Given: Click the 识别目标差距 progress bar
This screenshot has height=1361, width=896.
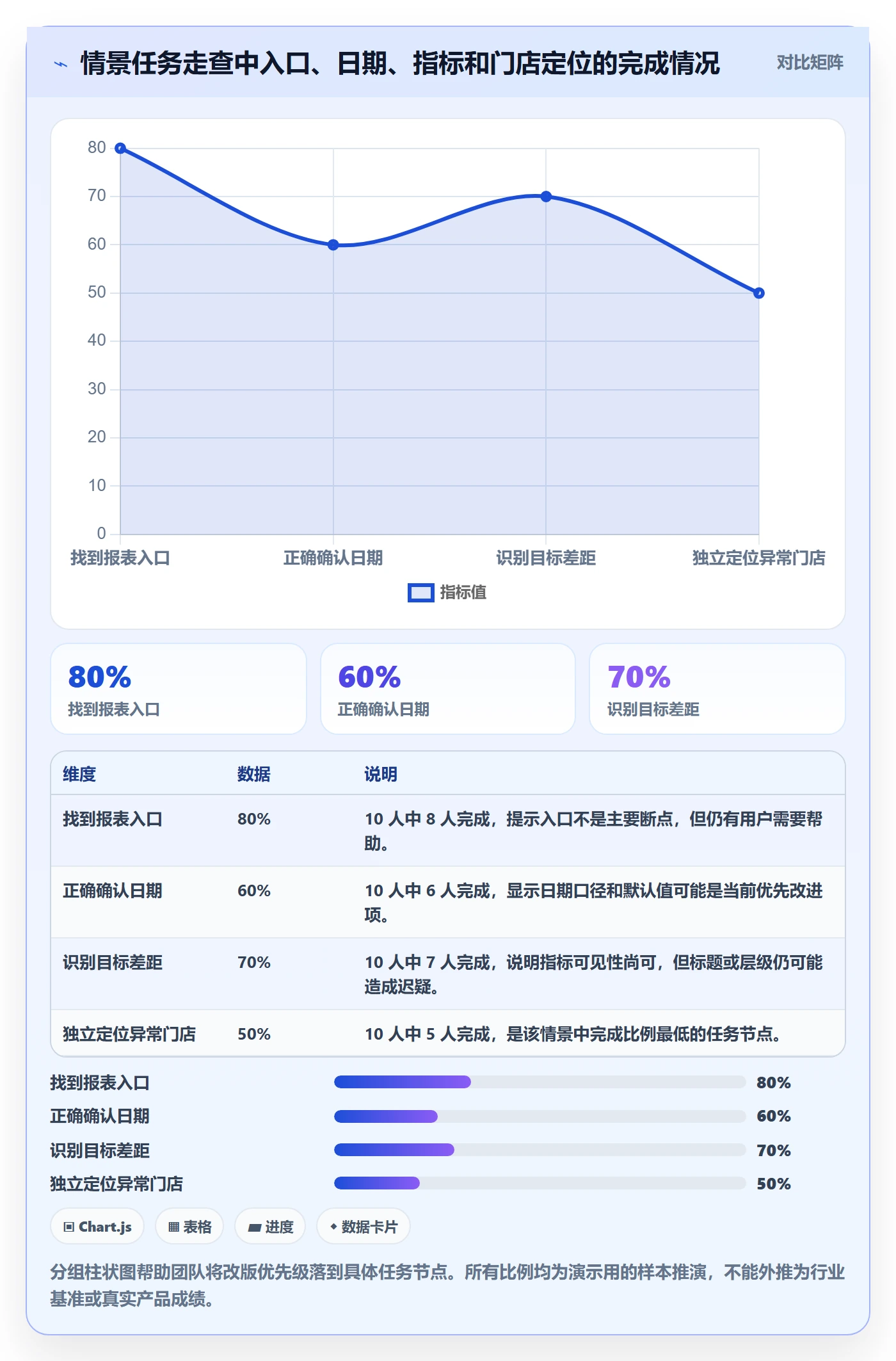Looking at the screenshot, I should (540, 1150).
